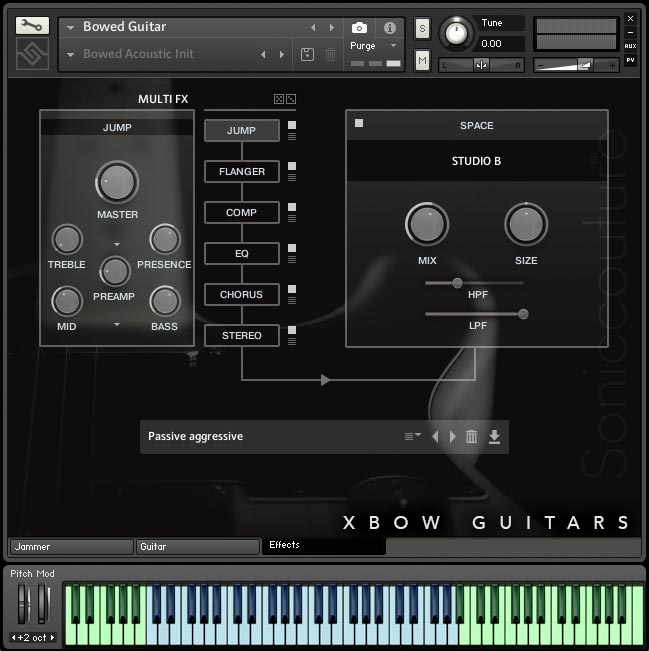Select the FLANGER effect slot
The image size is (649, 651).
click(x=242, y=171)
